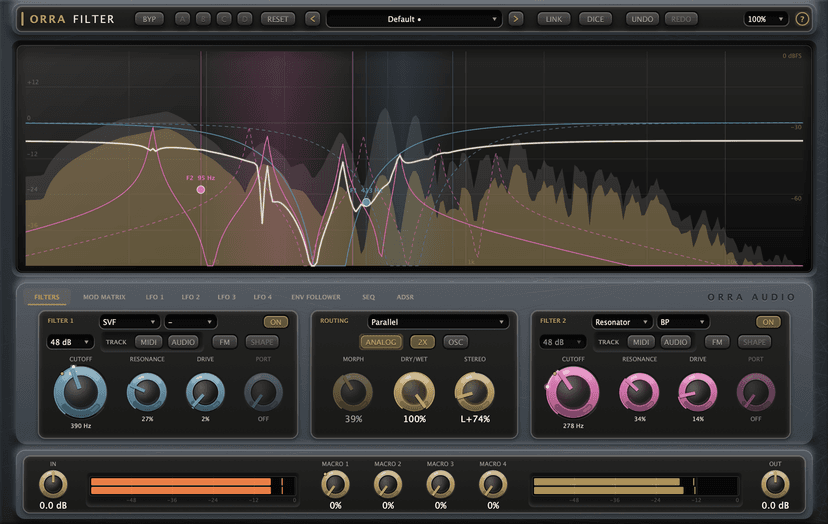Click the orange input level meter
The image size is (828, 524).
[x=192, y=486]
